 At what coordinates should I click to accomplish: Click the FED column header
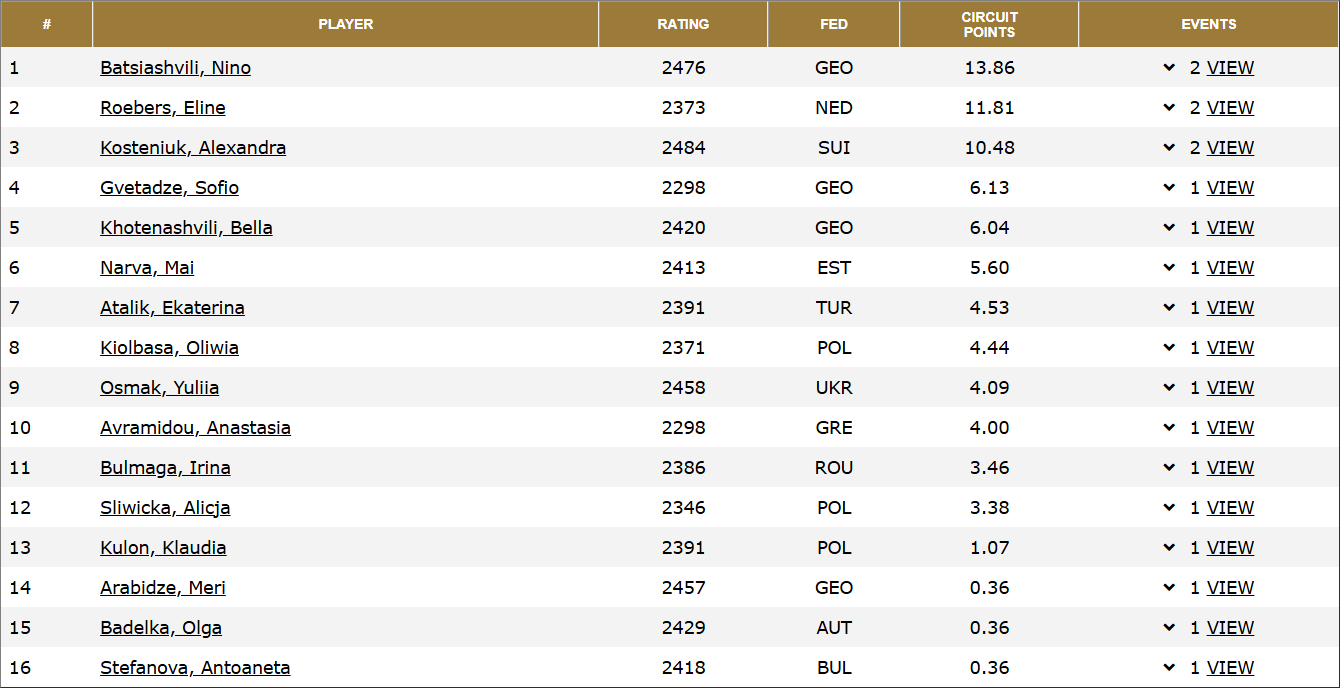tap(834, 24)
